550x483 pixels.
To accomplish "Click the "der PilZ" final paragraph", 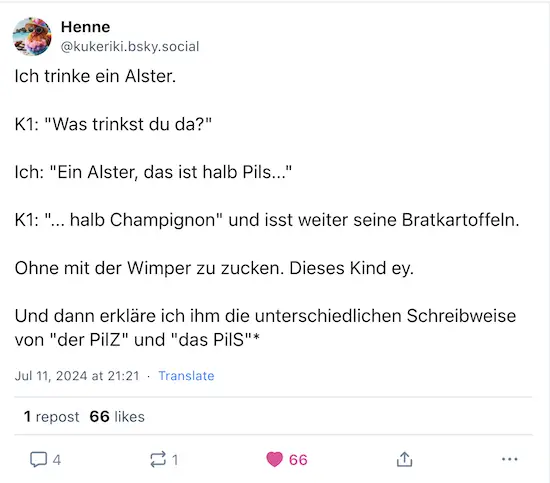I will pos(265,328).
